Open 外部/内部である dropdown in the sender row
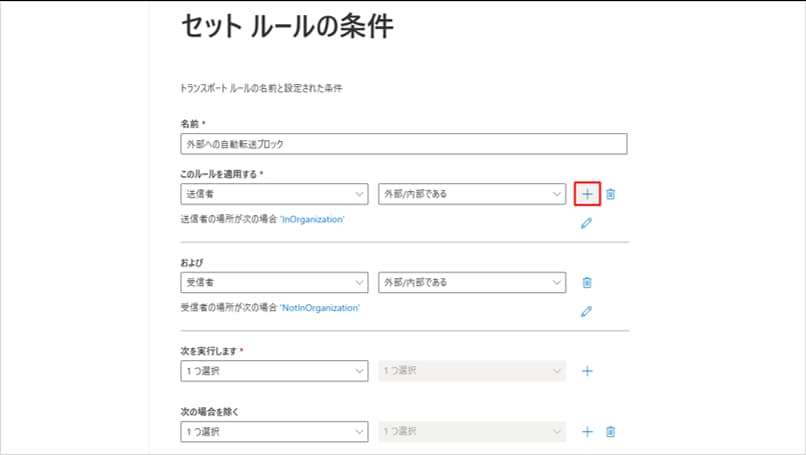 [x=472, y=194]
